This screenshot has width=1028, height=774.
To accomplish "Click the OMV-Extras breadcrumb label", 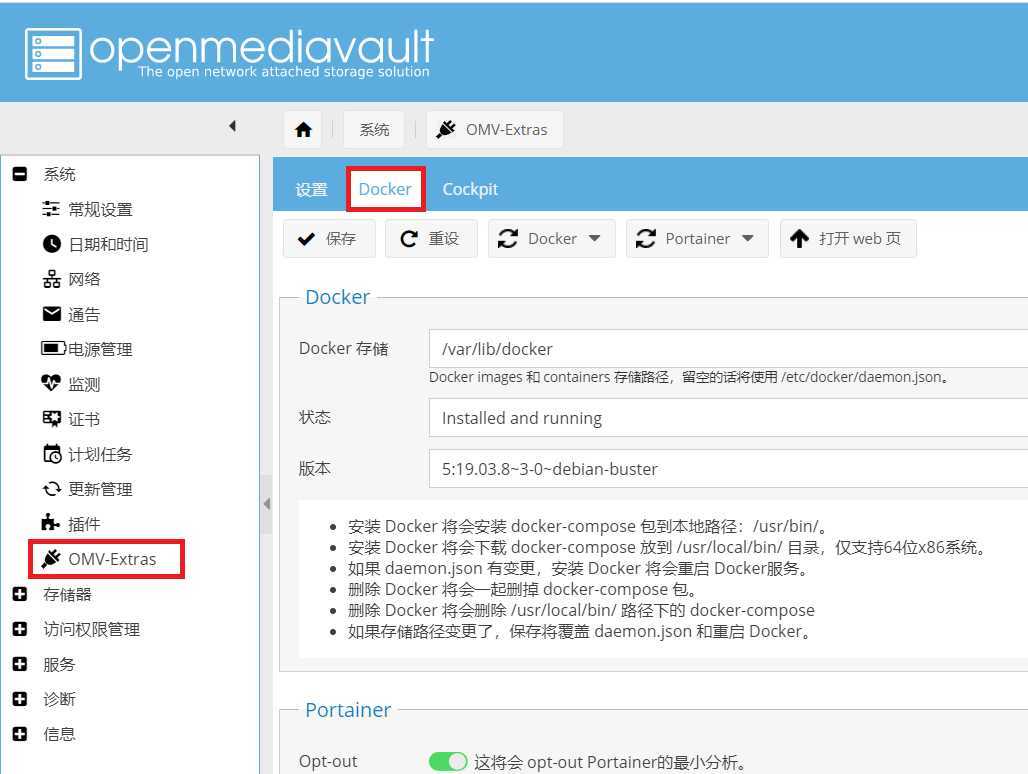I will pos(506,130).
